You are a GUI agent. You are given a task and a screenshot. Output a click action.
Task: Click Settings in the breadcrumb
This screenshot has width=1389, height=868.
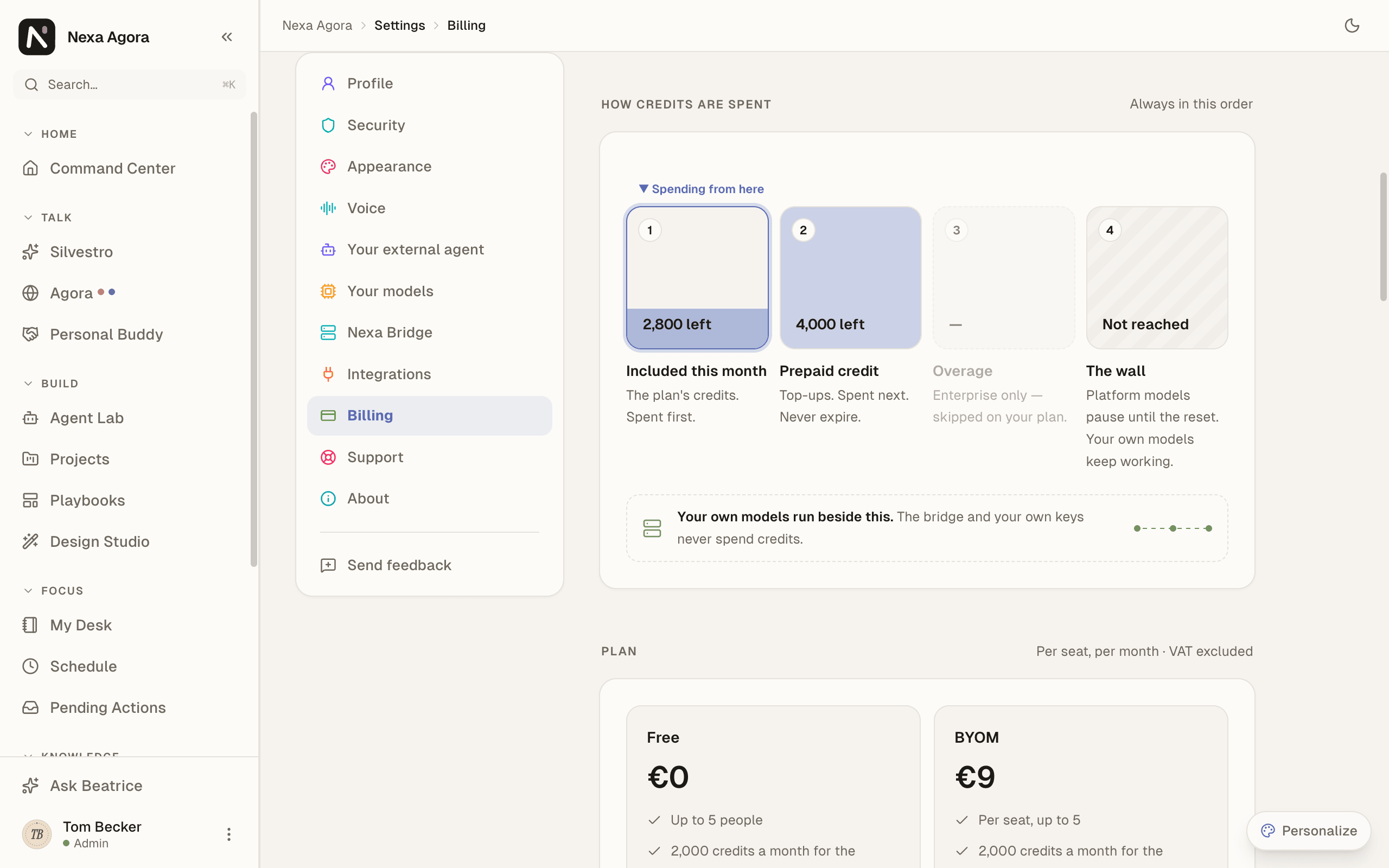click(x=399, y=25)
